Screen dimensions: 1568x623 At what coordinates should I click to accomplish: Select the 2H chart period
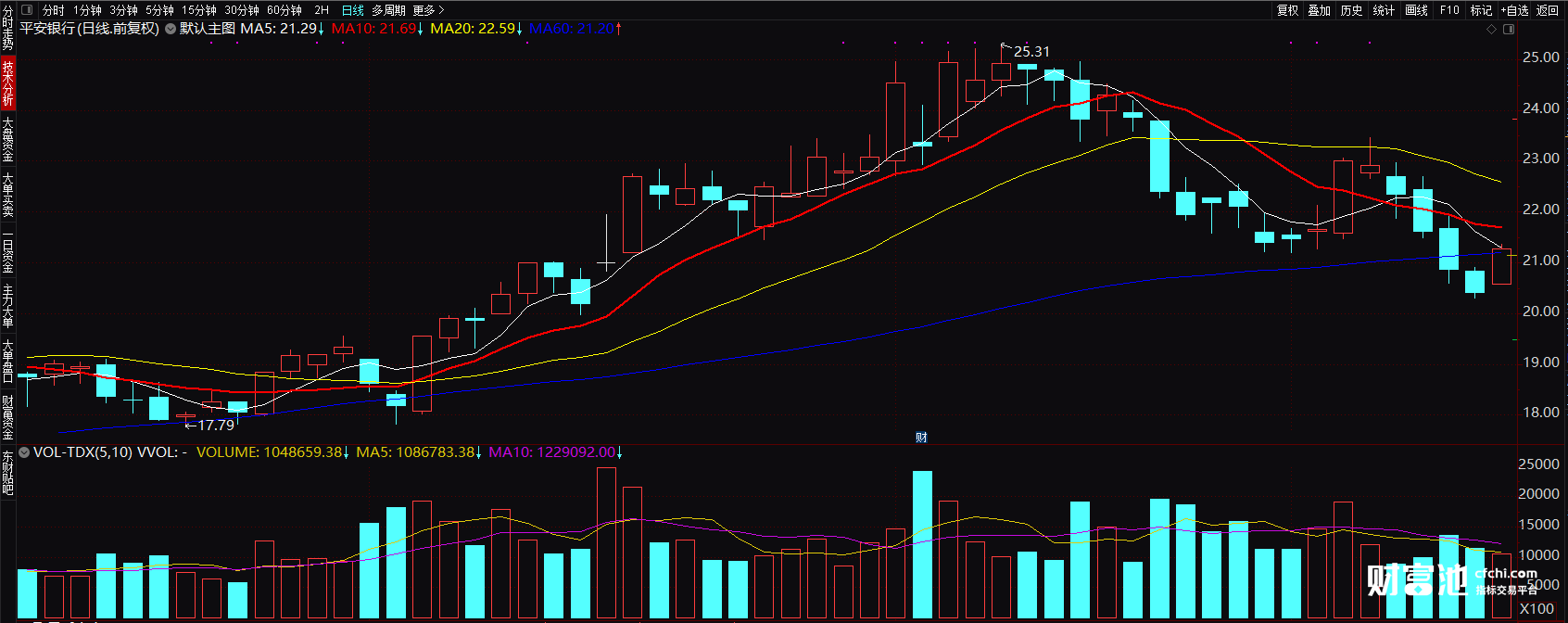322,10
